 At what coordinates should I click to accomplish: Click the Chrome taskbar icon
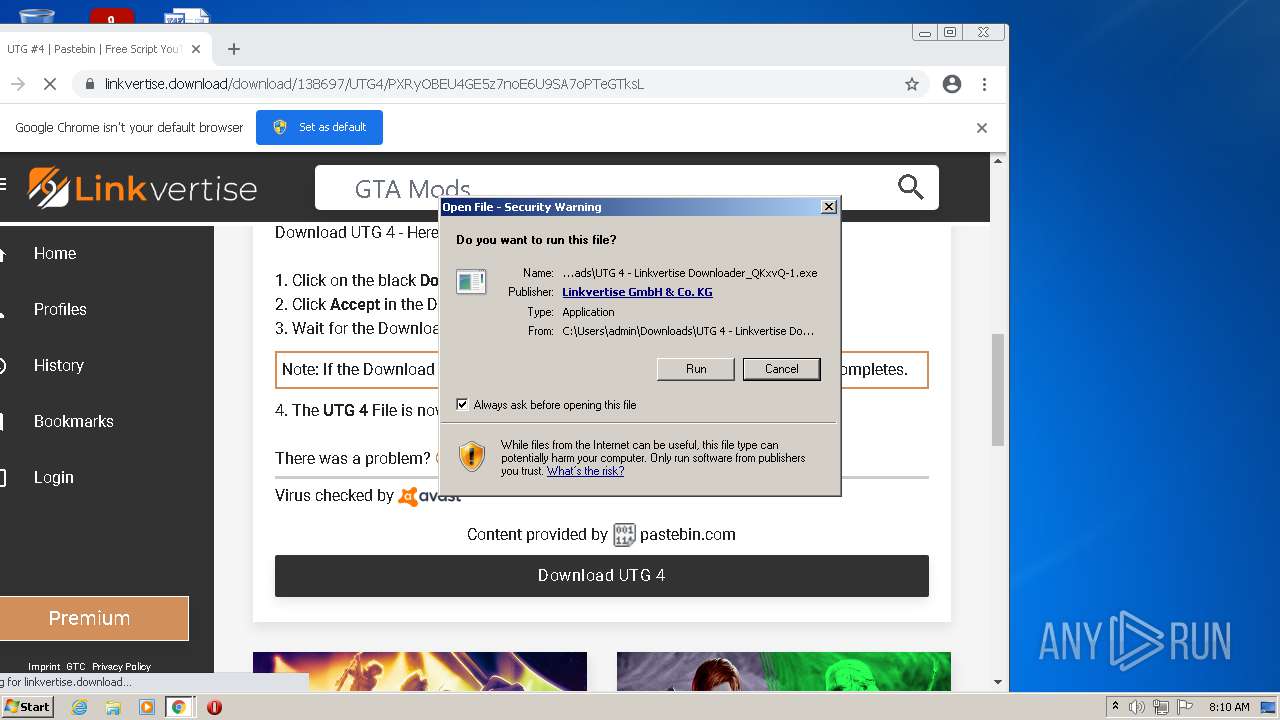click(x=179, y=707)
